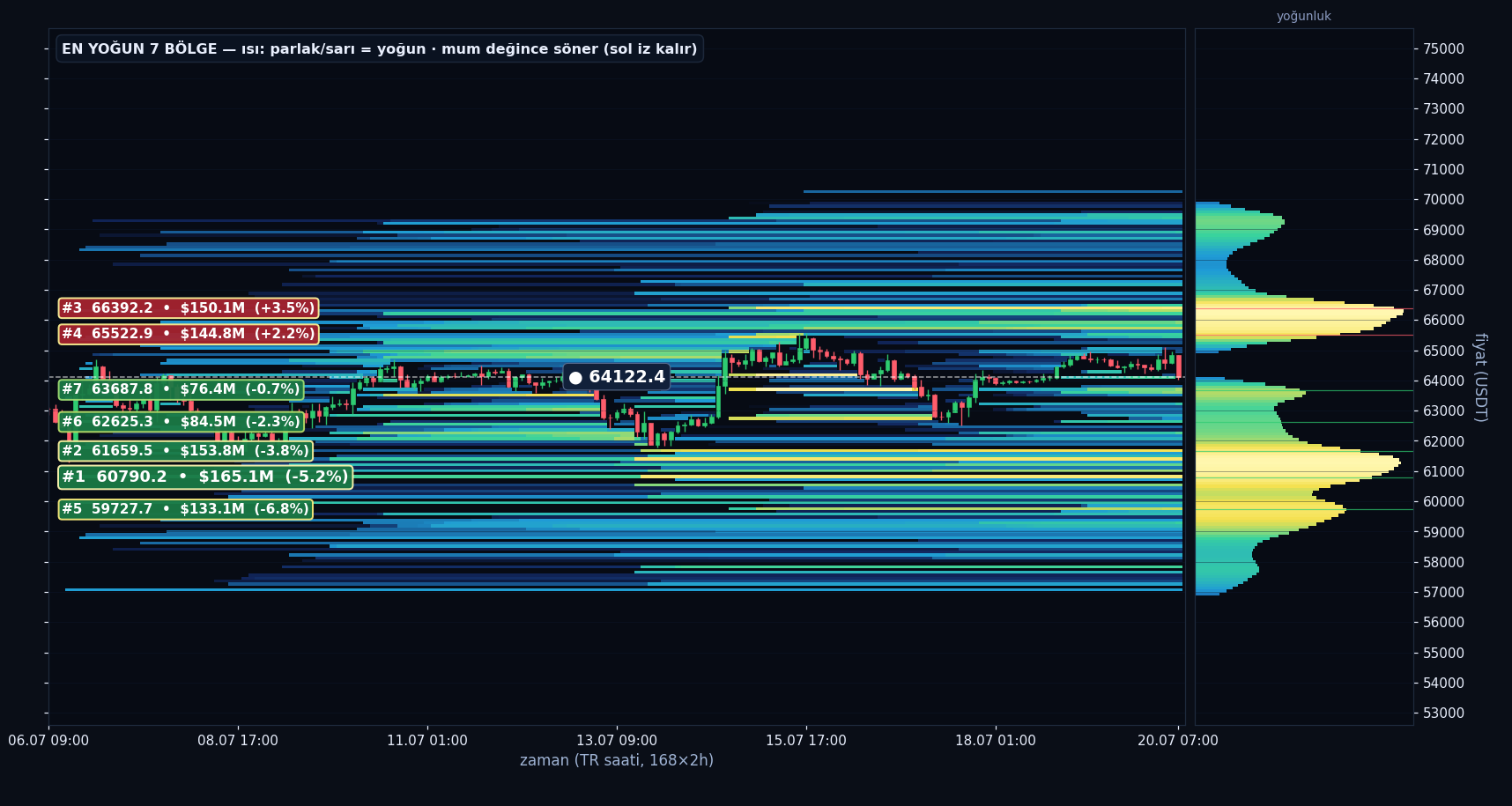
Task: Click the 69000 price tick
Action: coord(1444,230)
